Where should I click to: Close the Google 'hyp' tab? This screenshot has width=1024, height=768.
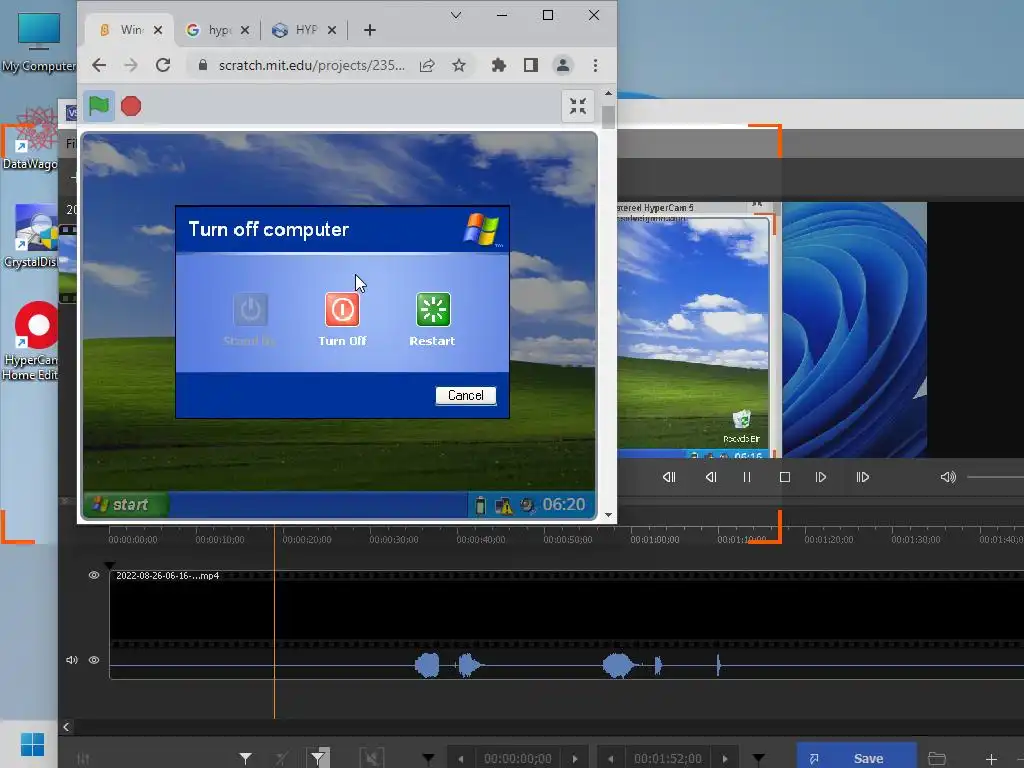point(245,30)
